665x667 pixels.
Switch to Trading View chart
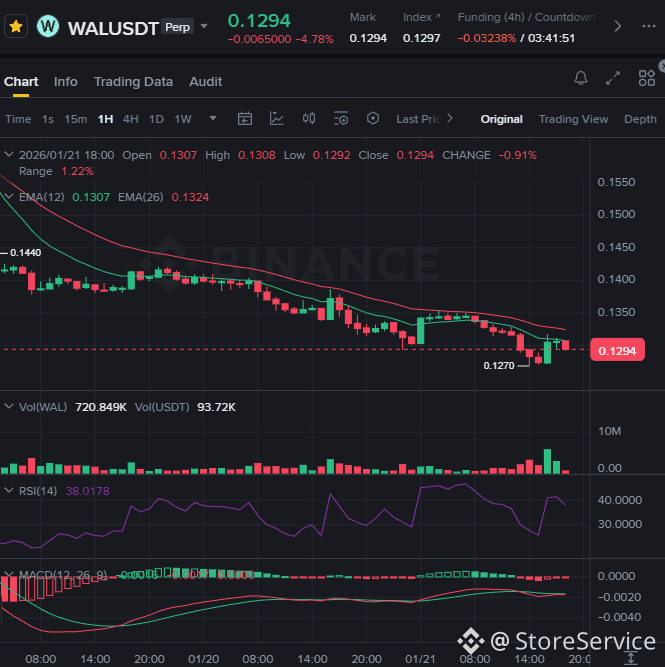tap(574, 119)
